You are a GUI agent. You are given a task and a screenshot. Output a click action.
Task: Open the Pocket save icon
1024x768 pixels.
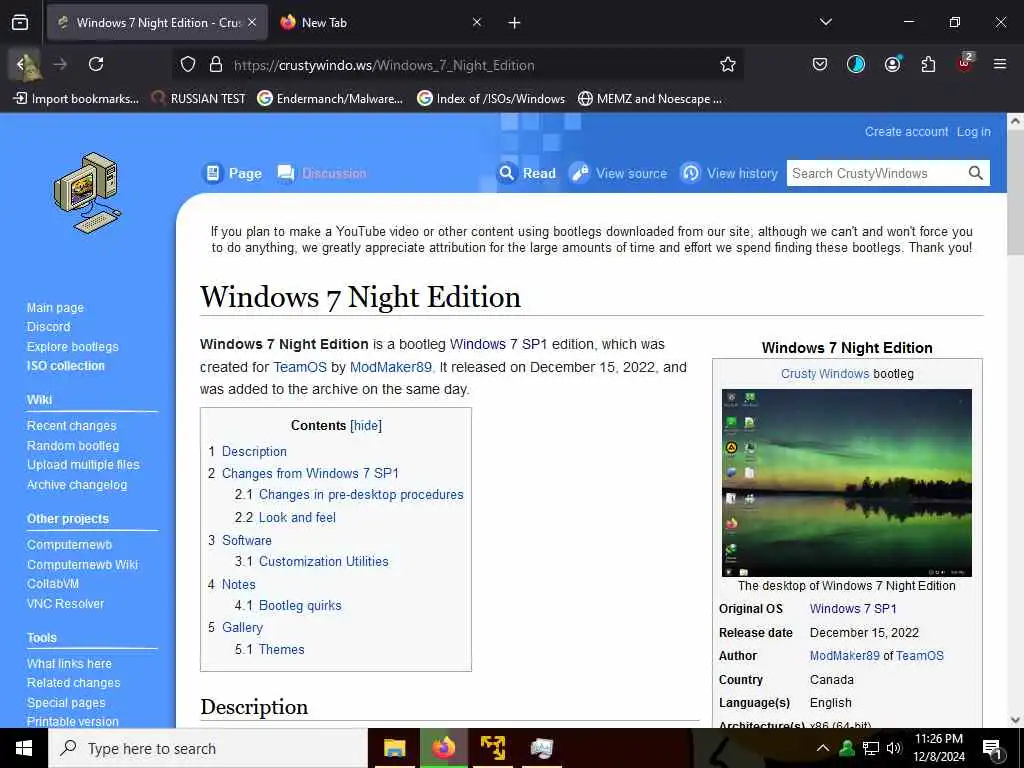(820, 64)
